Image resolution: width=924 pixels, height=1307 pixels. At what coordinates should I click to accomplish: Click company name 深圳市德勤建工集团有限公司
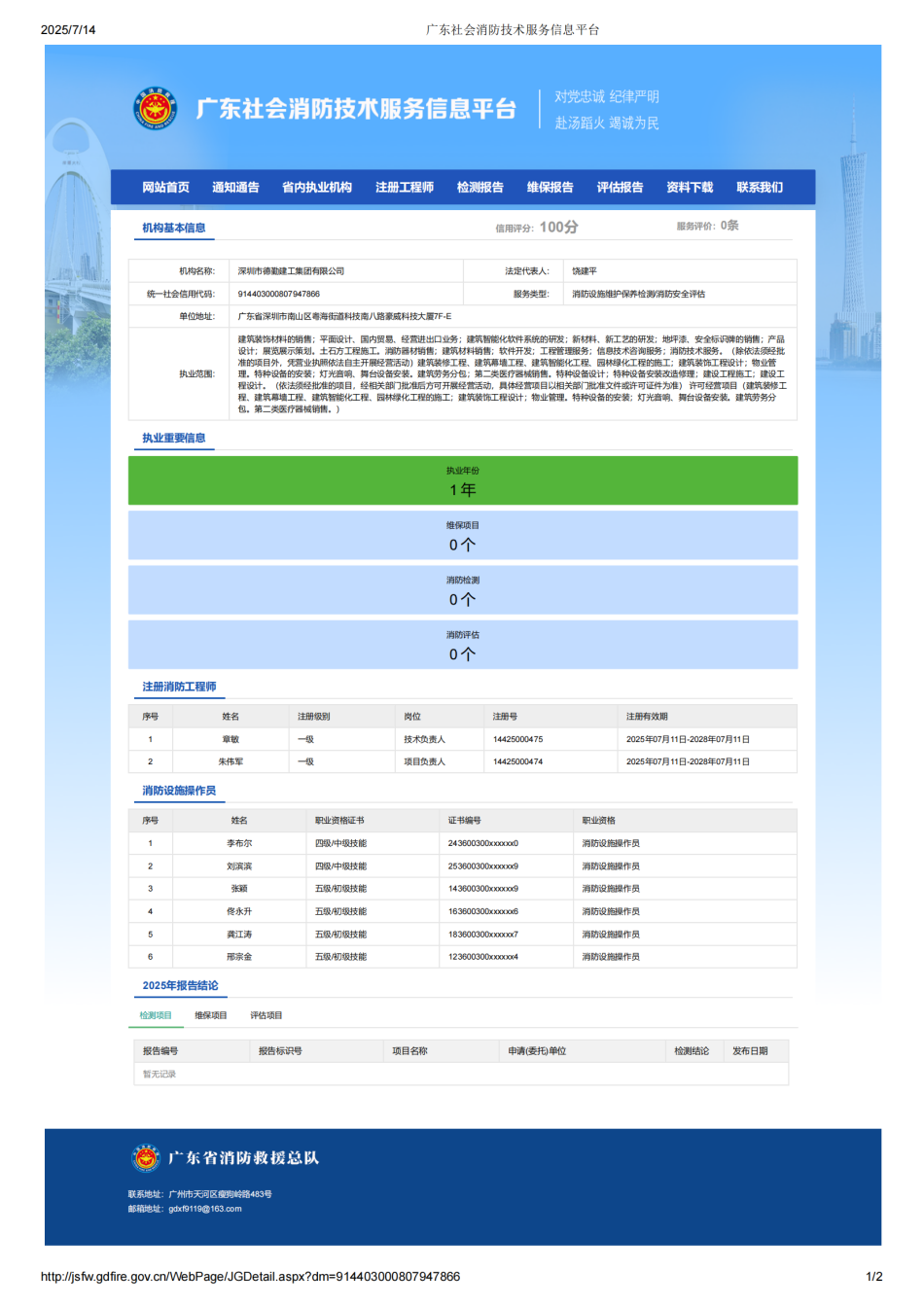291,271
